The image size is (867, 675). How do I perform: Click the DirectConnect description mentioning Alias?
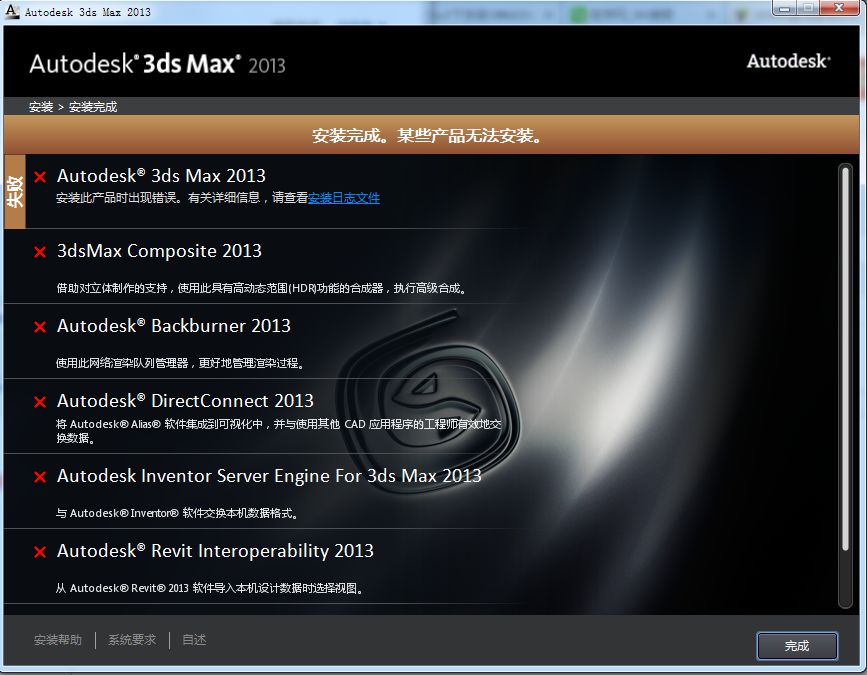279,431
